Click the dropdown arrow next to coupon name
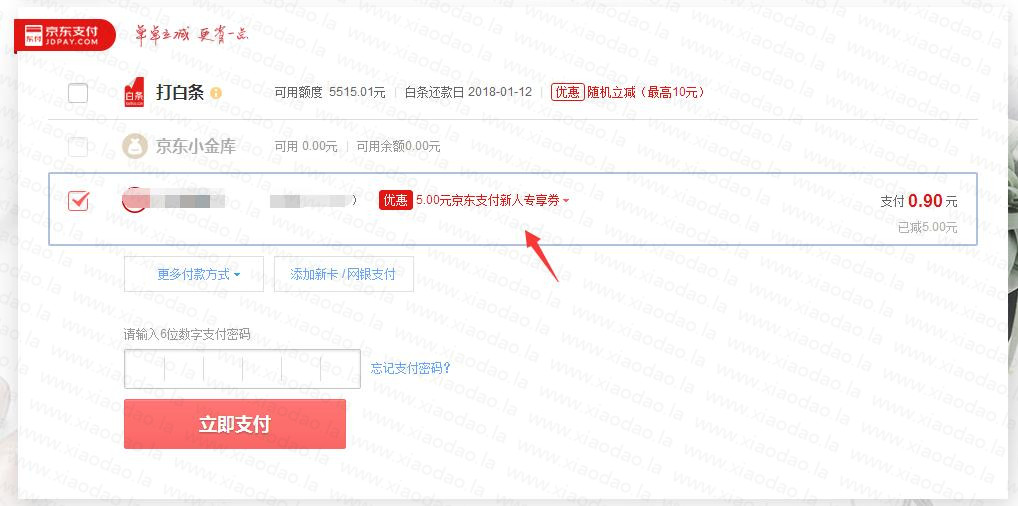1018x506 pixels. pyautogui.click(x=565, y=201)
